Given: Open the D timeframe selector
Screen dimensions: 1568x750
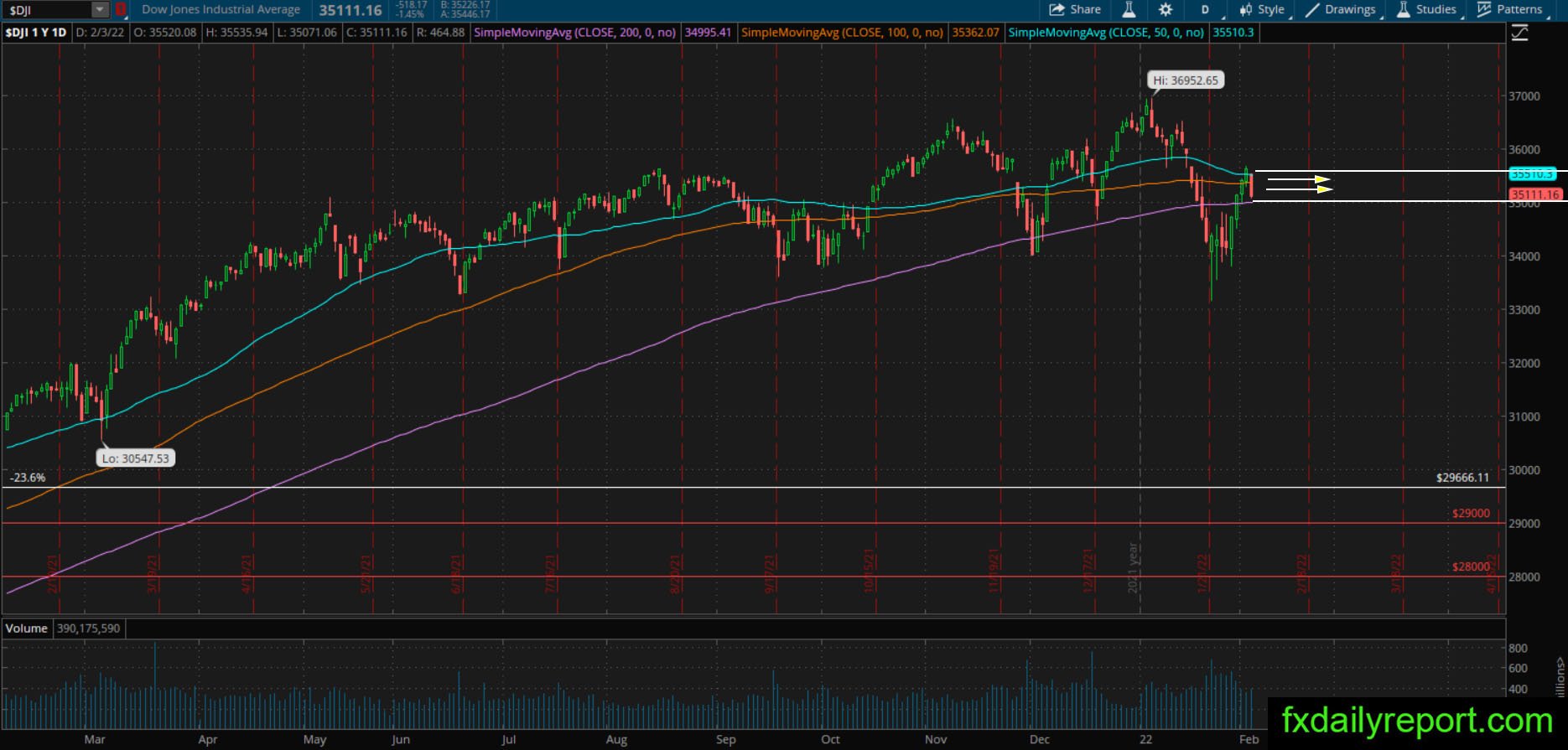Looking at the screenshot, I should click(x=1205, y=9).
